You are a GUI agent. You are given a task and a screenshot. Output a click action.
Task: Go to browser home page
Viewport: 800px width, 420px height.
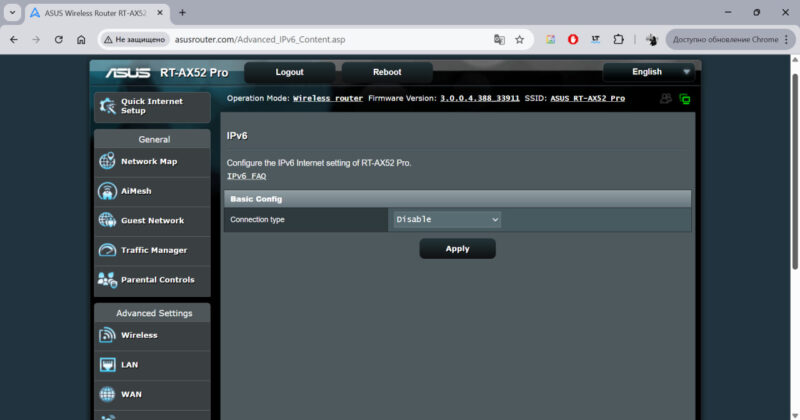[x=81, y=39]
